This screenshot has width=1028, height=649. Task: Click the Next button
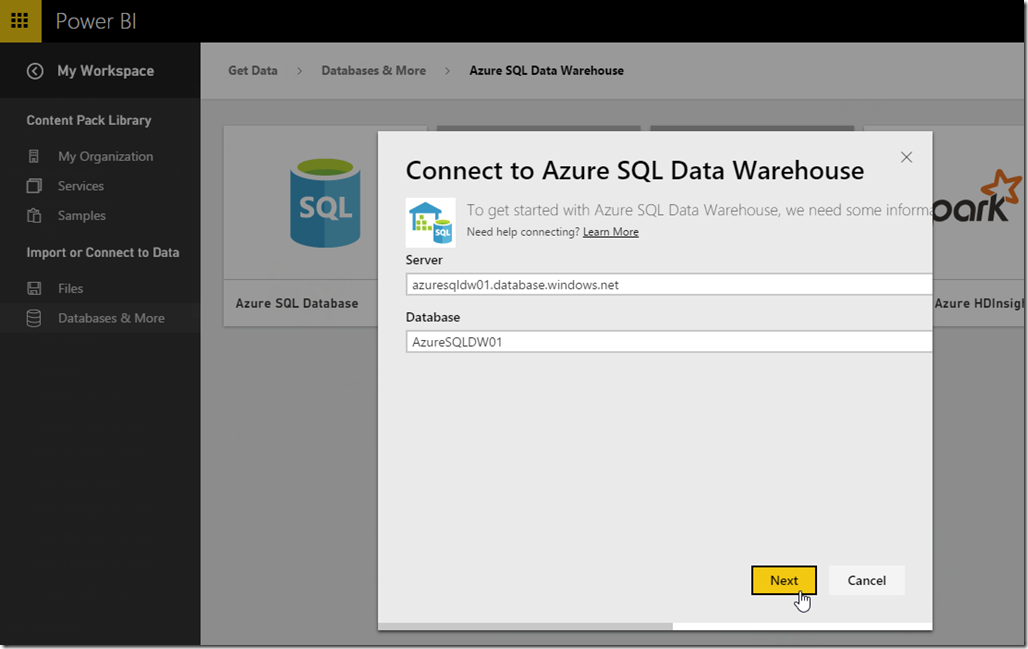783,580
